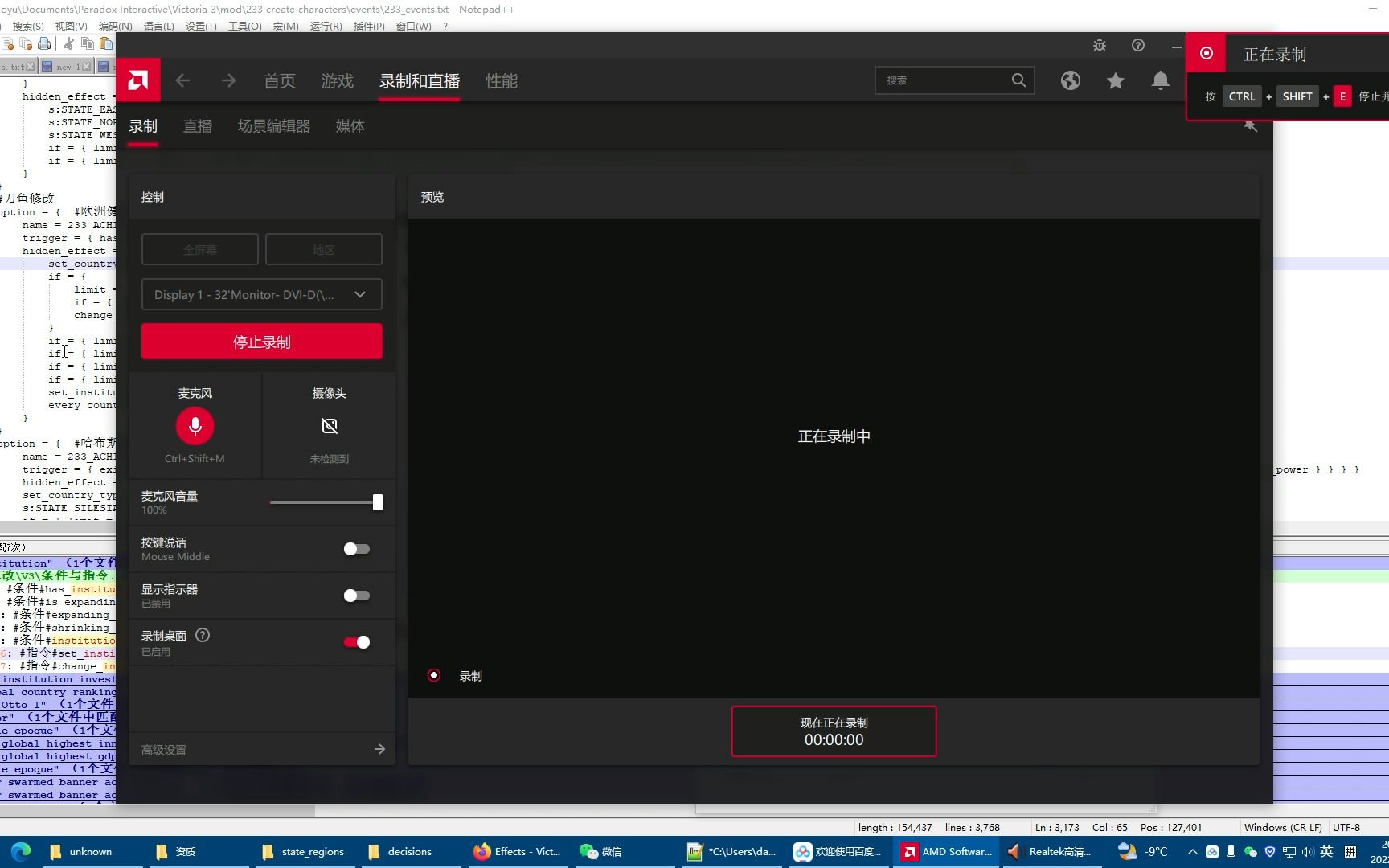
Task: Open Notepad++ 设置(T) menu
Action: tap(201, 27)
